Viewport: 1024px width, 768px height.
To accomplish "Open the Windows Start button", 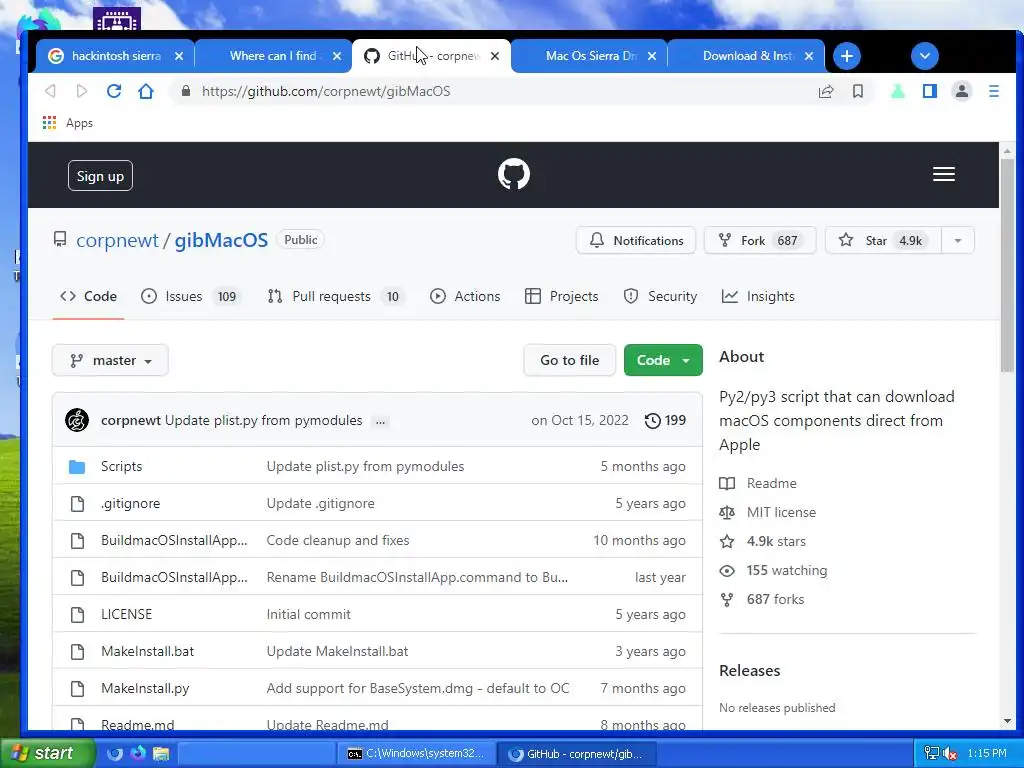I will [47, 754].
